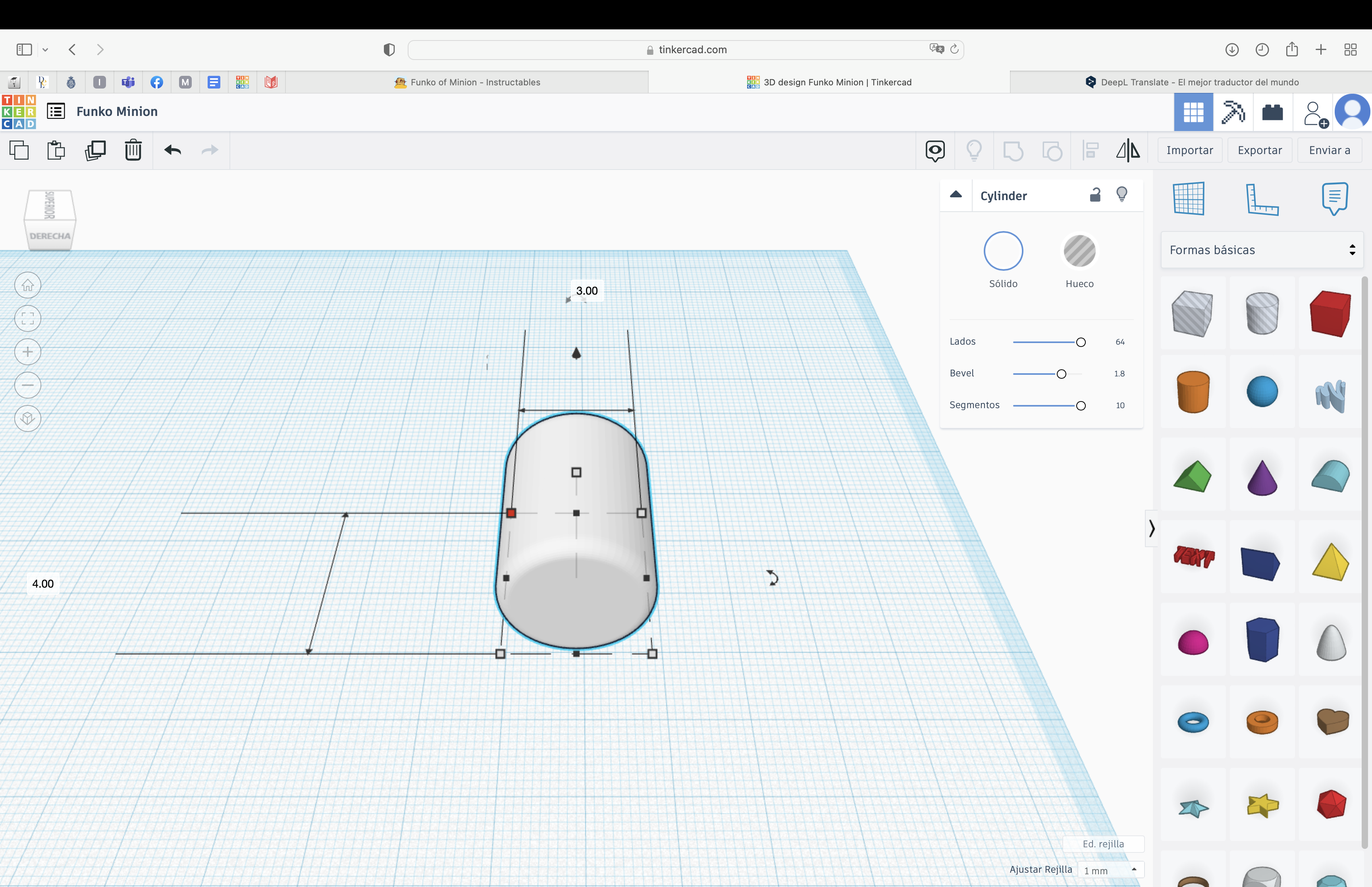Switch to Blocks (pickaxe) view

tap(1233, 112)
